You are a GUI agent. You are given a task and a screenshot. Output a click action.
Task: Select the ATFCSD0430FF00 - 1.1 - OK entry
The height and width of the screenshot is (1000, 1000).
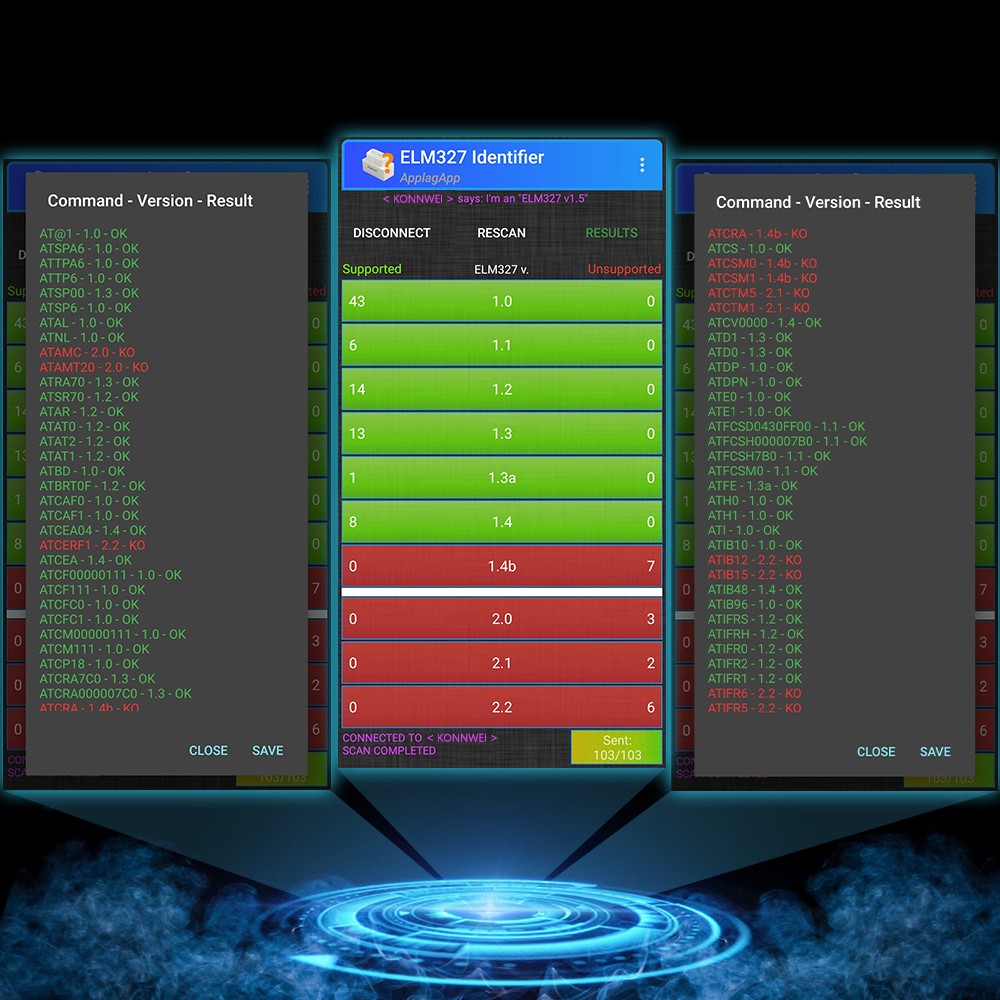pyautogui.click(x=786, y=426)
